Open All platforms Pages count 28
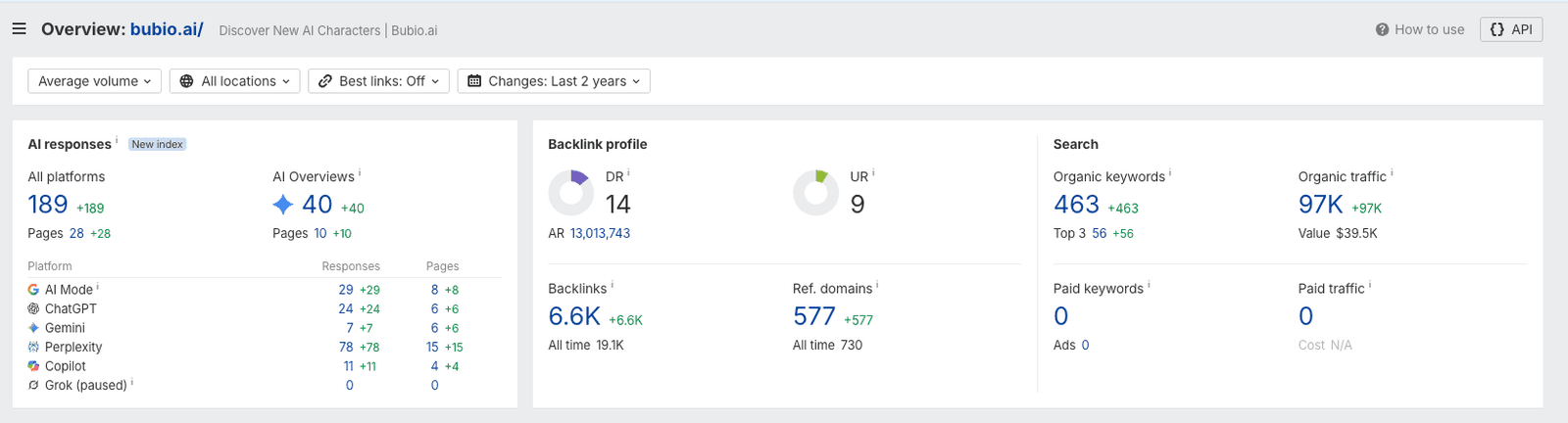This screenshot has width=1568, height=423. click(76, 233)
